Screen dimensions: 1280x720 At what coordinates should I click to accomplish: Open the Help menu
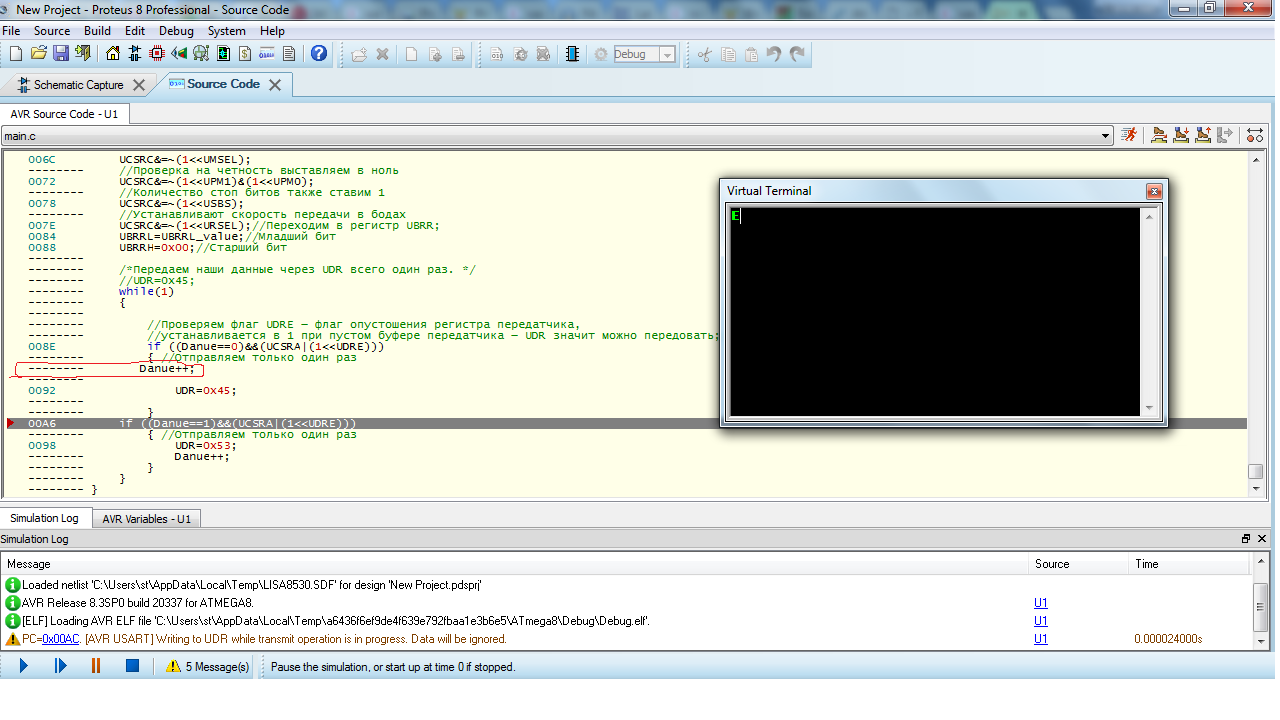(272, 31)
